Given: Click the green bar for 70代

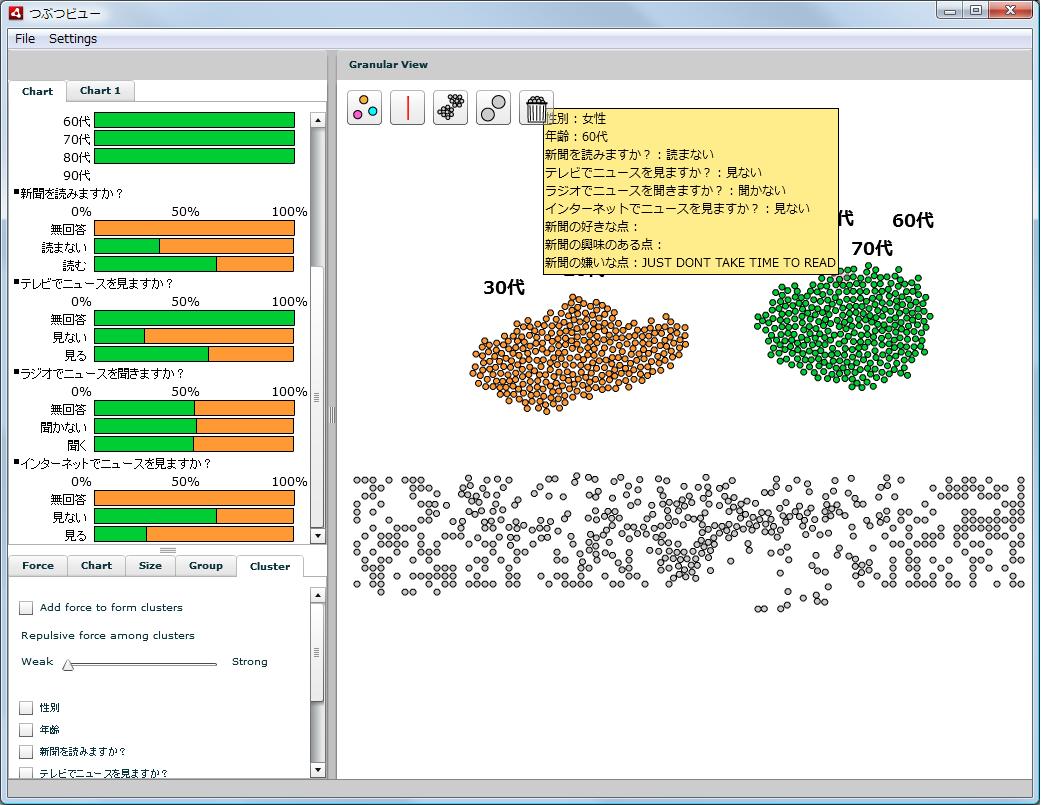Looking at the screenshot, I should 195,138.
